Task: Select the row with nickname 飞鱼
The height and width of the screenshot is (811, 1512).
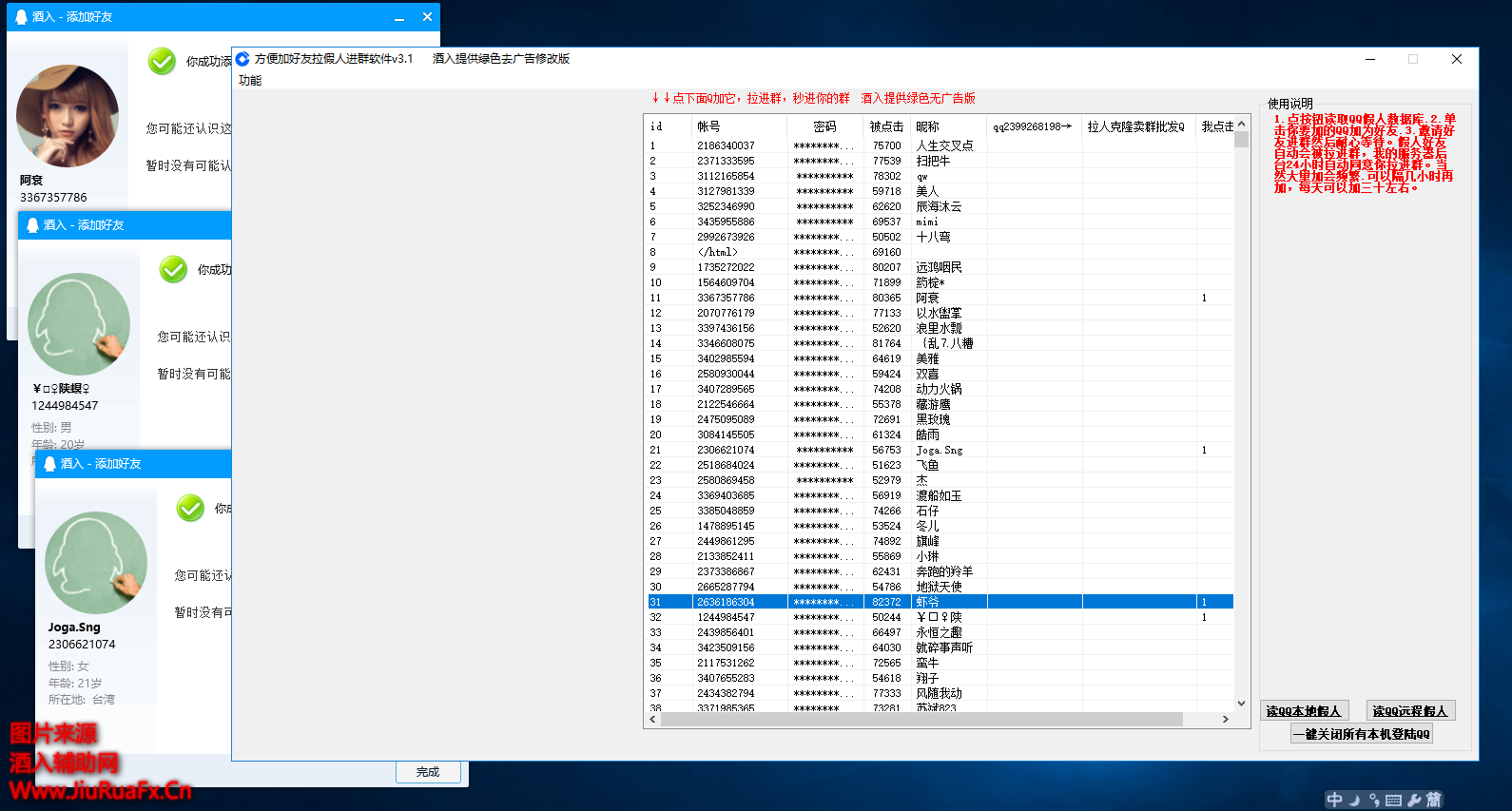Action: click(939, 465)
